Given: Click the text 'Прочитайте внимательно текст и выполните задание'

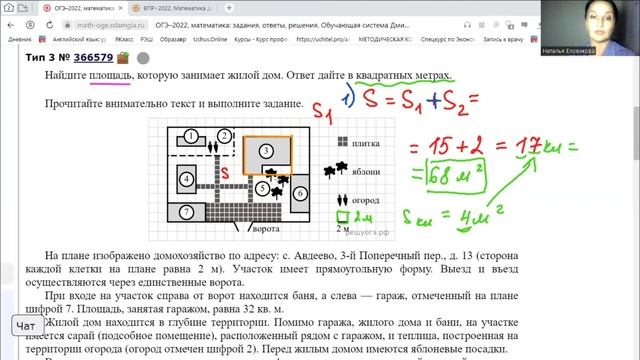Looking at the screenshot, I should coord(174,104).
